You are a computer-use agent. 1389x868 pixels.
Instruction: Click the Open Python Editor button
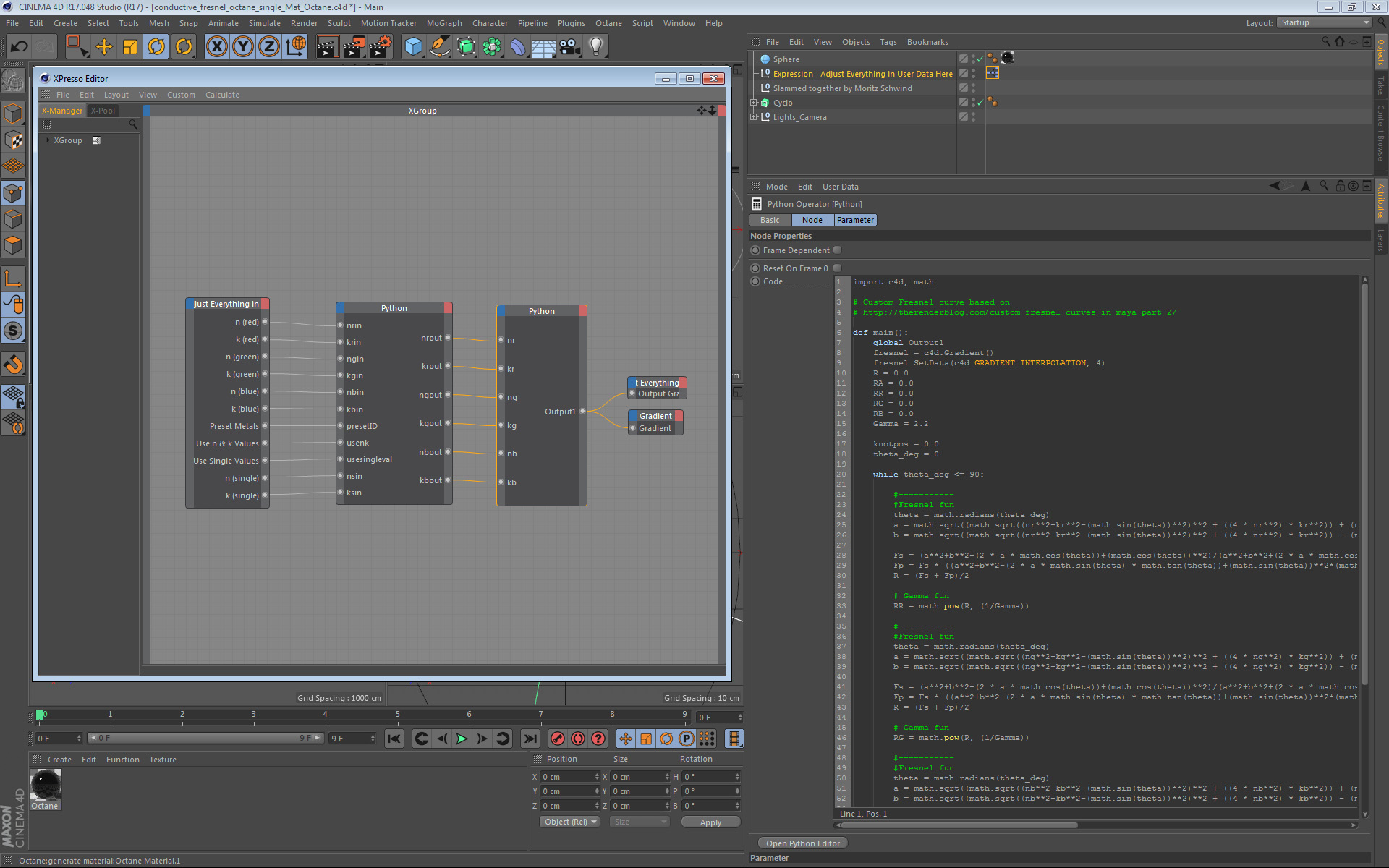pyautogui.click(x=802, y=843)
